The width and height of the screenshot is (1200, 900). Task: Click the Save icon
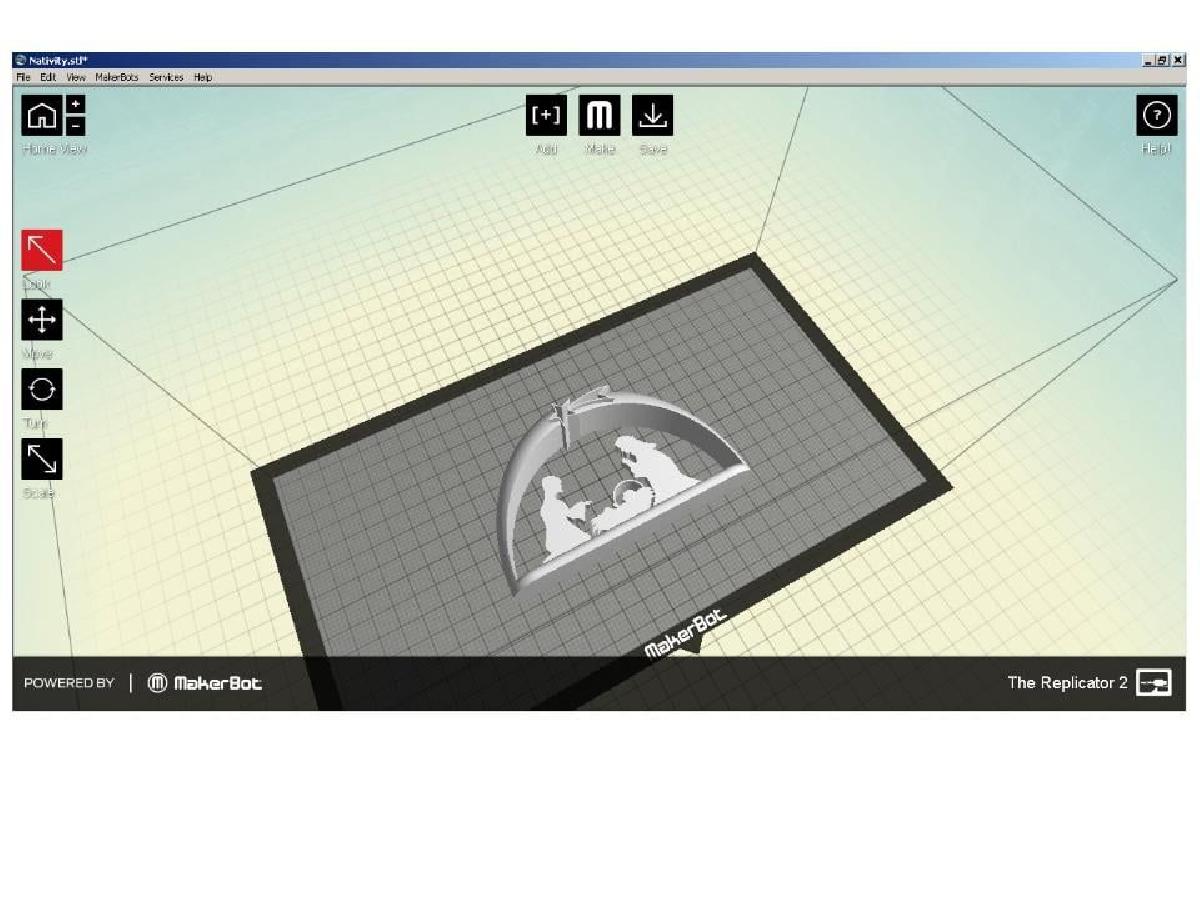tap(652, 116)
